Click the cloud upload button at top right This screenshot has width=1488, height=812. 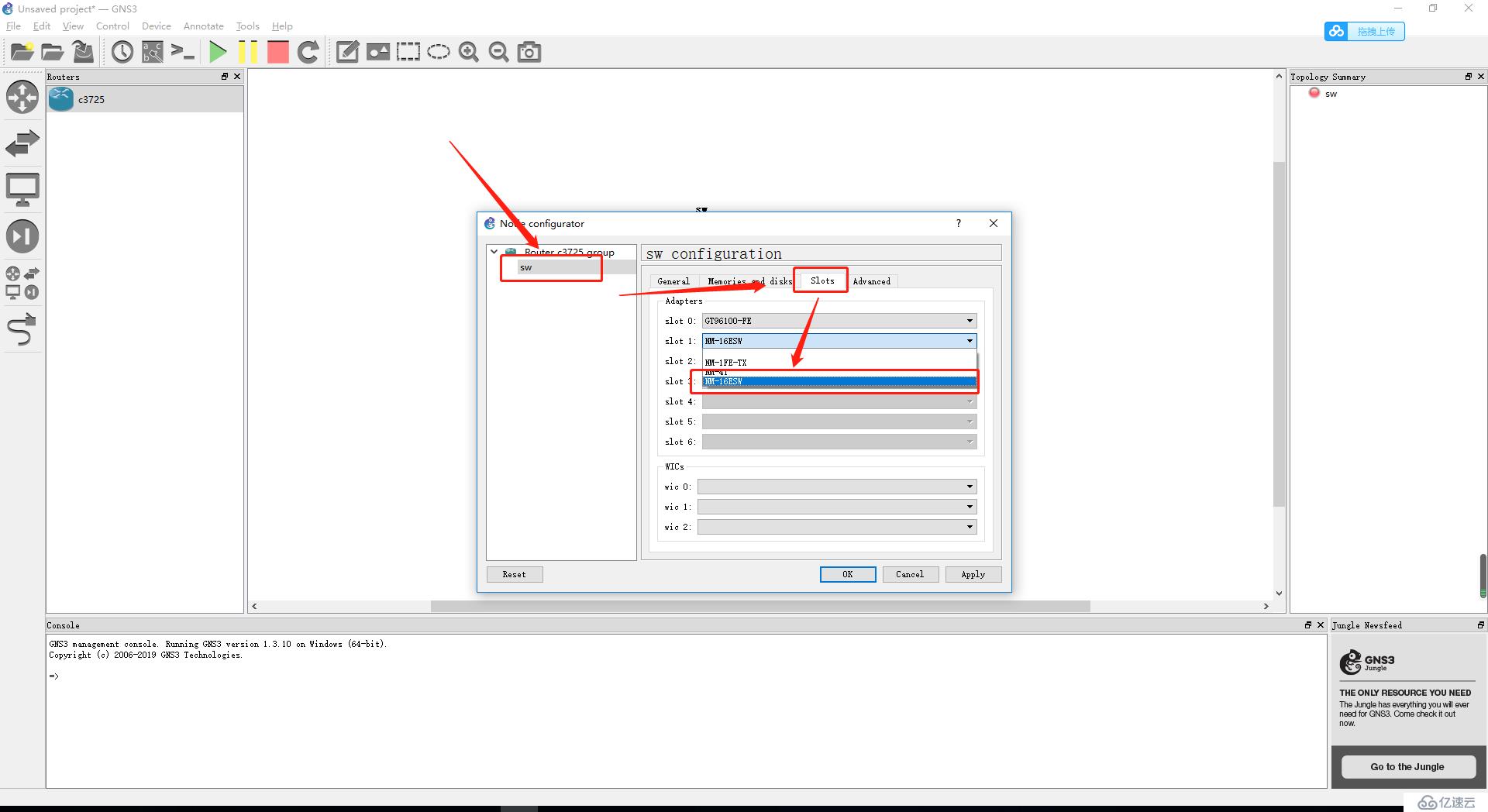click(x=1365, y=31)
